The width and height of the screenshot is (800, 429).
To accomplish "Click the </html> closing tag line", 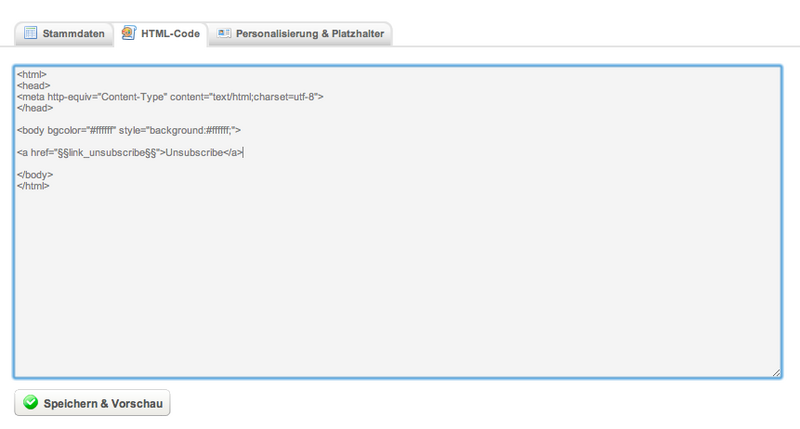I will (x=33, y=186).
